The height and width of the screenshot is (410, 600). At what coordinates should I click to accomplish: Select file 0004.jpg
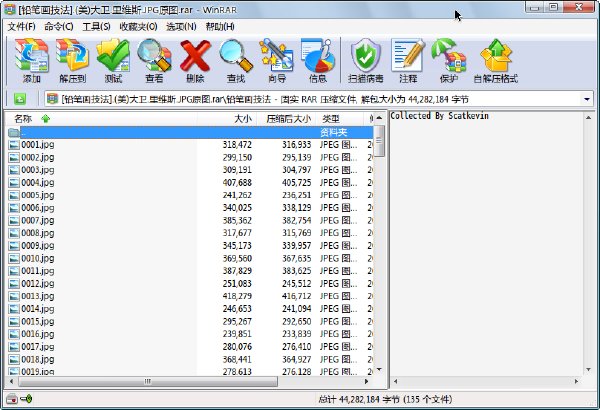pyautogui.click(x=38, y=183)
